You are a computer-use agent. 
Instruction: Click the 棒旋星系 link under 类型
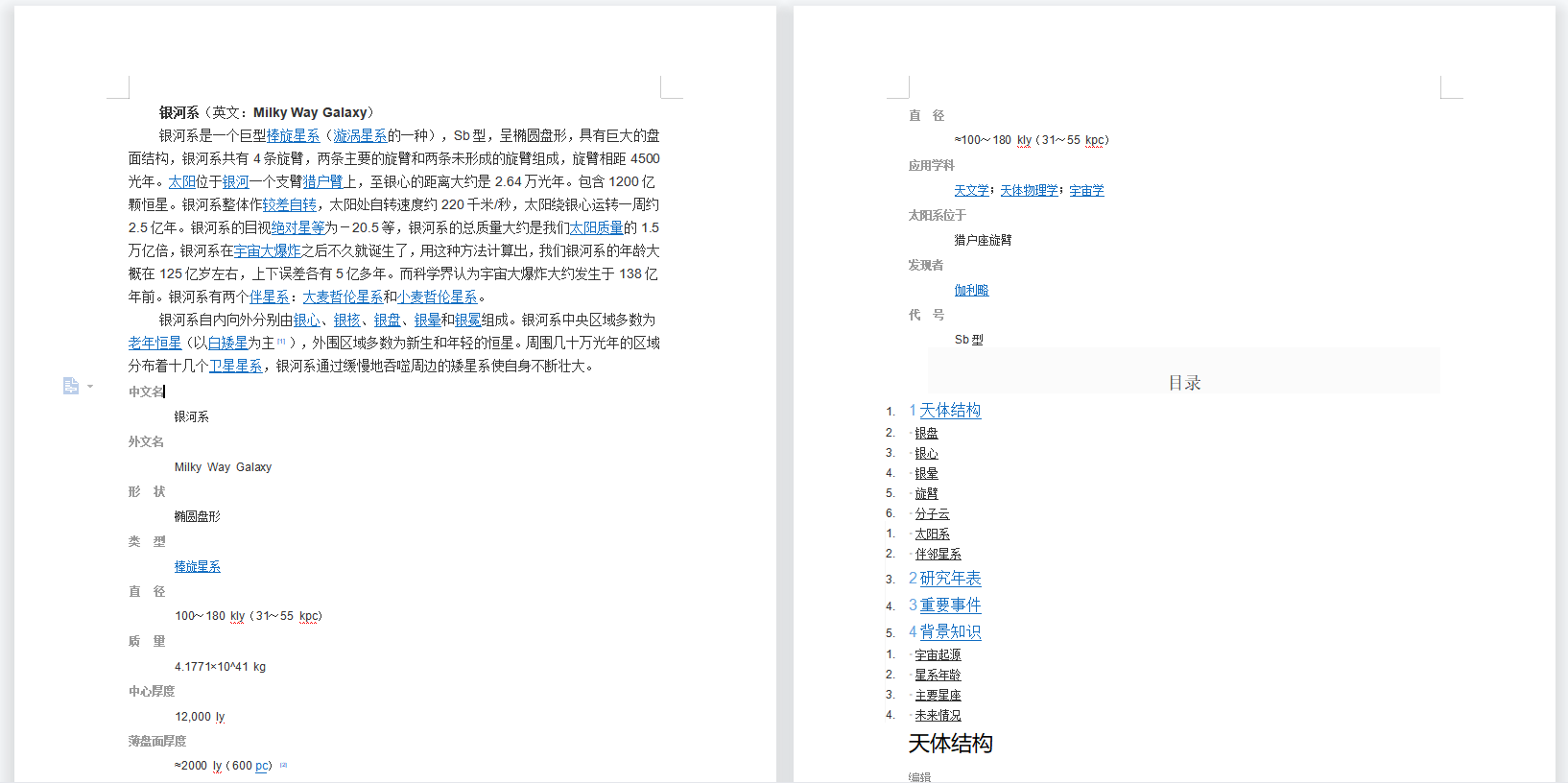pyautogui.click(x=198, y=567)
